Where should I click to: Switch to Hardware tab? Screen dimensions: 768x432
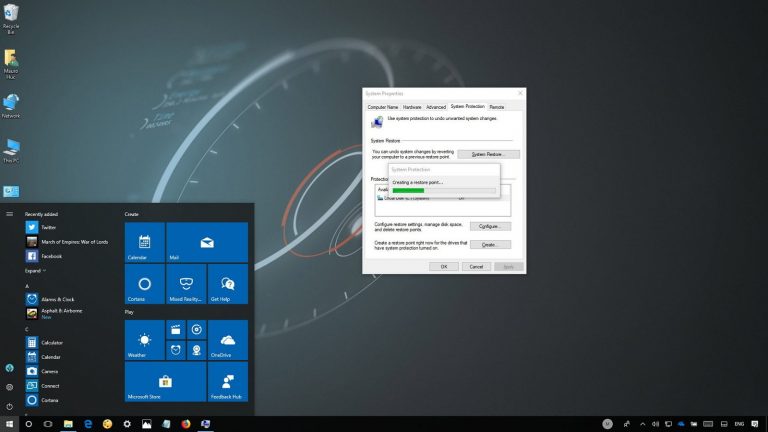[412, 107]
